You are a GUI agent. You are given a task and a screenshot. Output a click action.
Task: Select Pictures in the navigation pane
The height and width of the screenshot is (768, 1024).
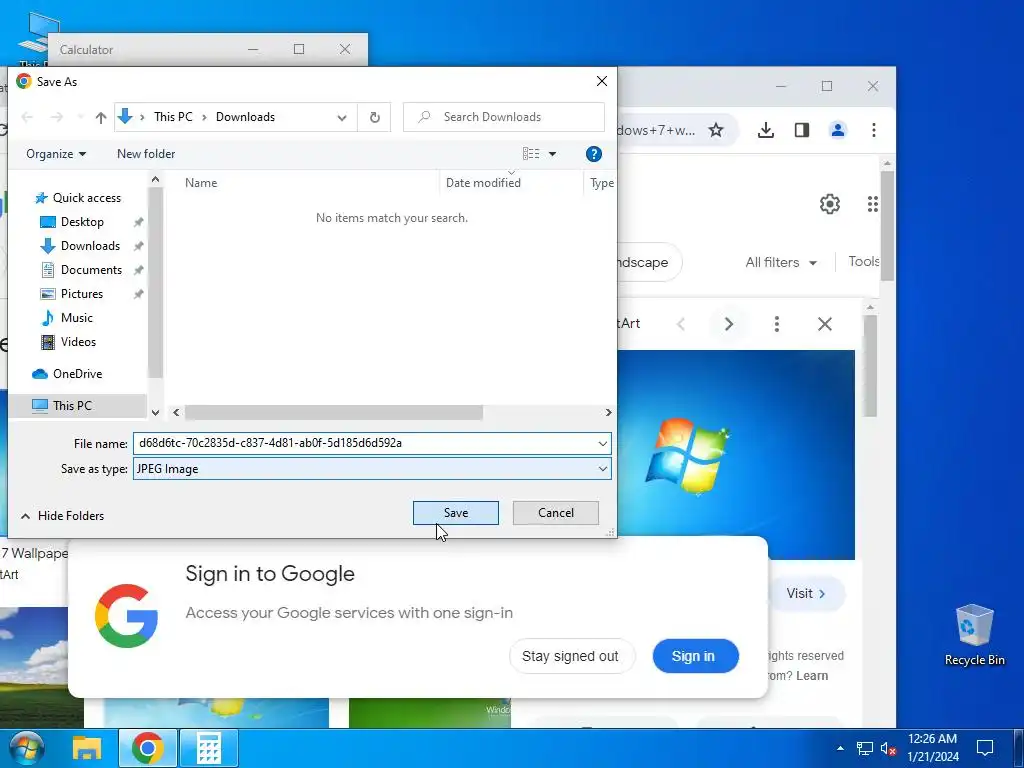click(x=82, y=294)
